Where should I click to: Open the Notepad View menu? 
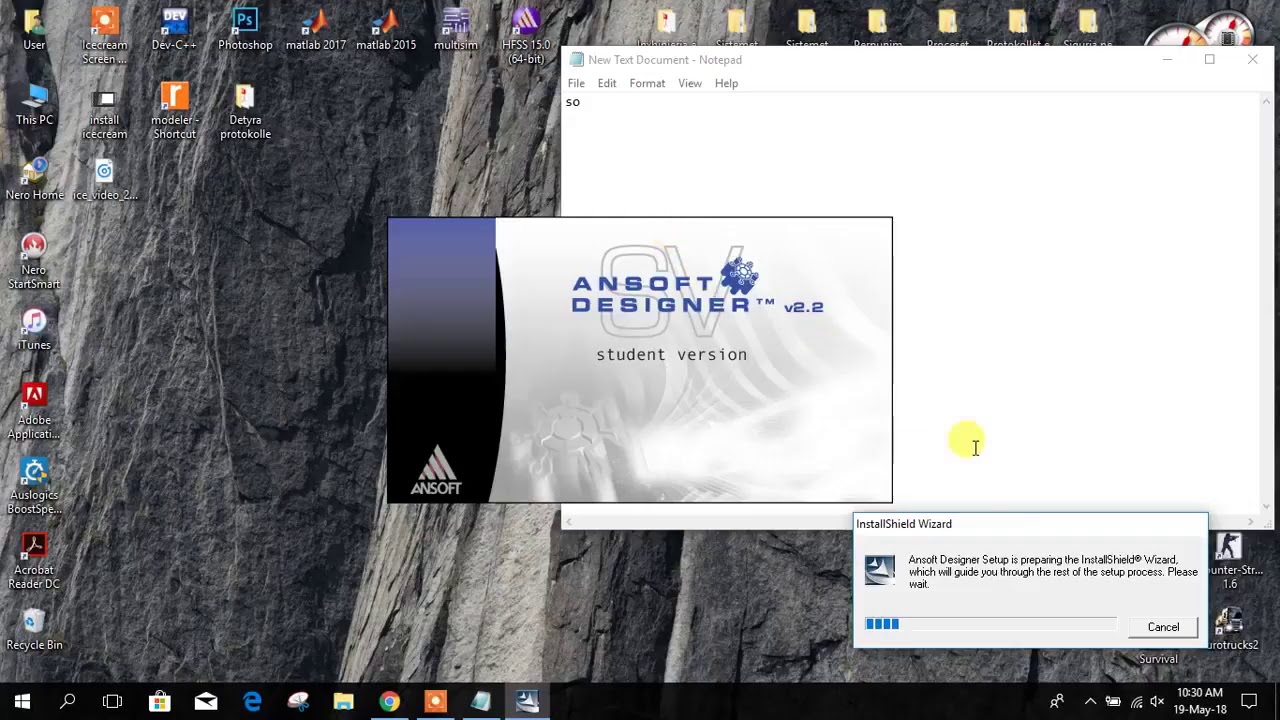(x=690, y=83)
